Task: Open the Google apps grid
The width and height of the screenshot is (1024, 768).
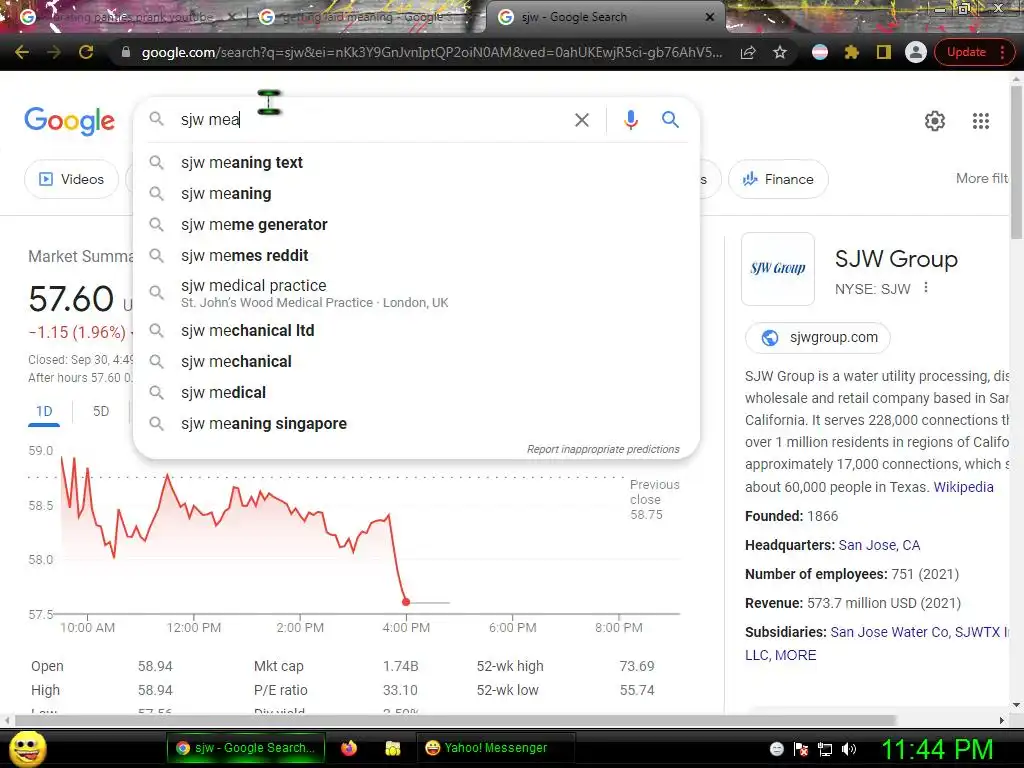Action: pos(981,121)
